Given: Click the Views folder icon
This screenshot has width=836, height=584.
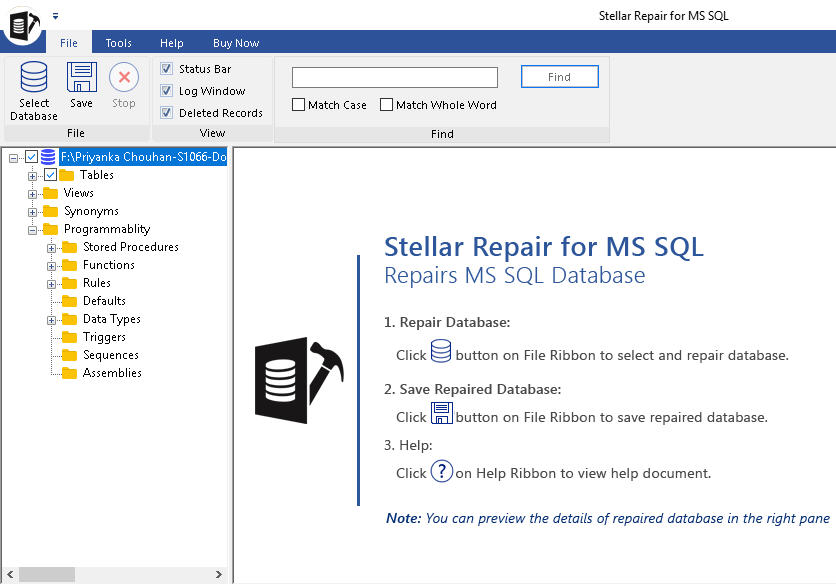Looking at the screenshot, I should click(51, 193).
